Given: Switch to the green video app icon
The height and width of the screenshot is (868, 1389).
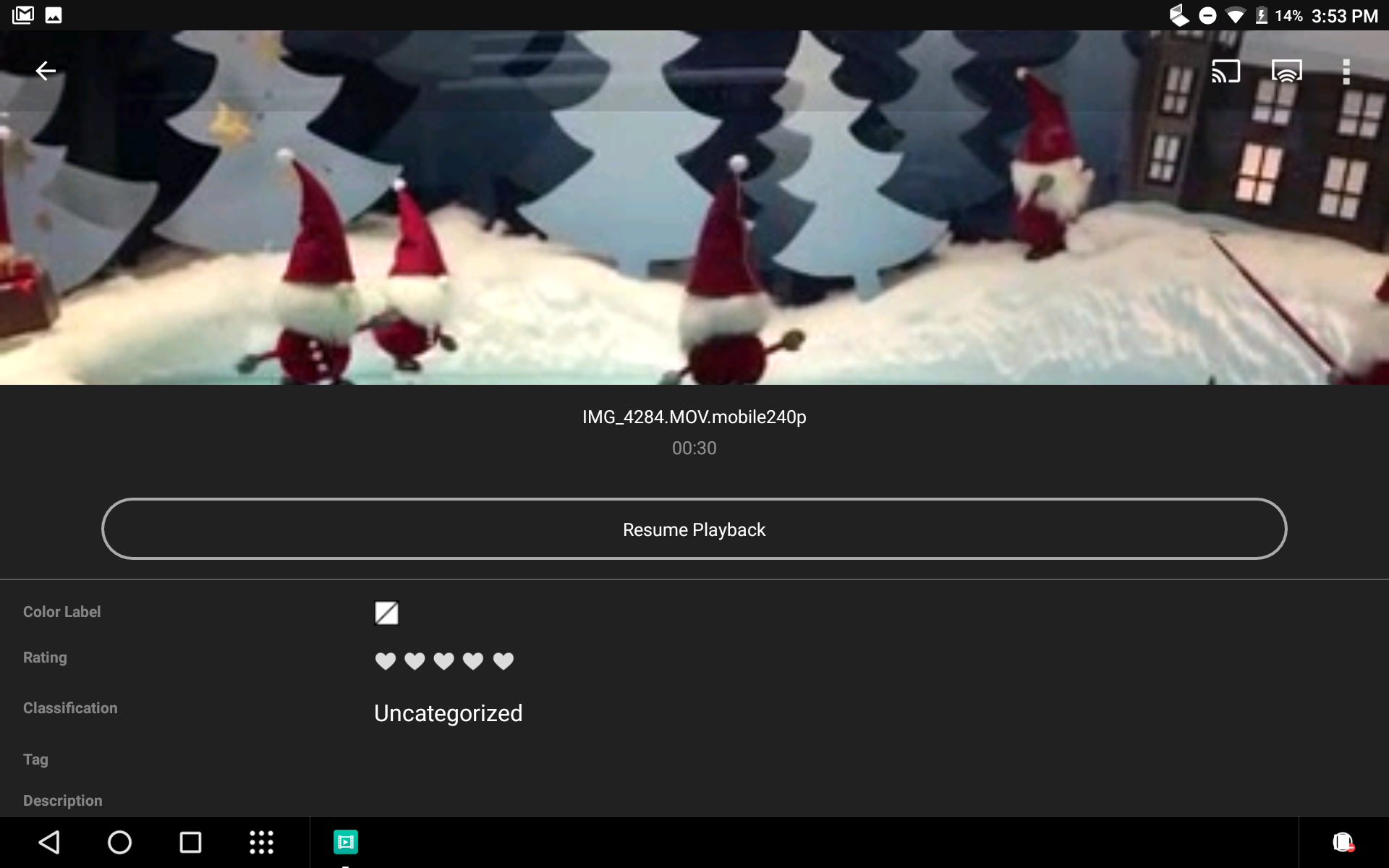Looking at the screenshot, I should coord(346,842).
